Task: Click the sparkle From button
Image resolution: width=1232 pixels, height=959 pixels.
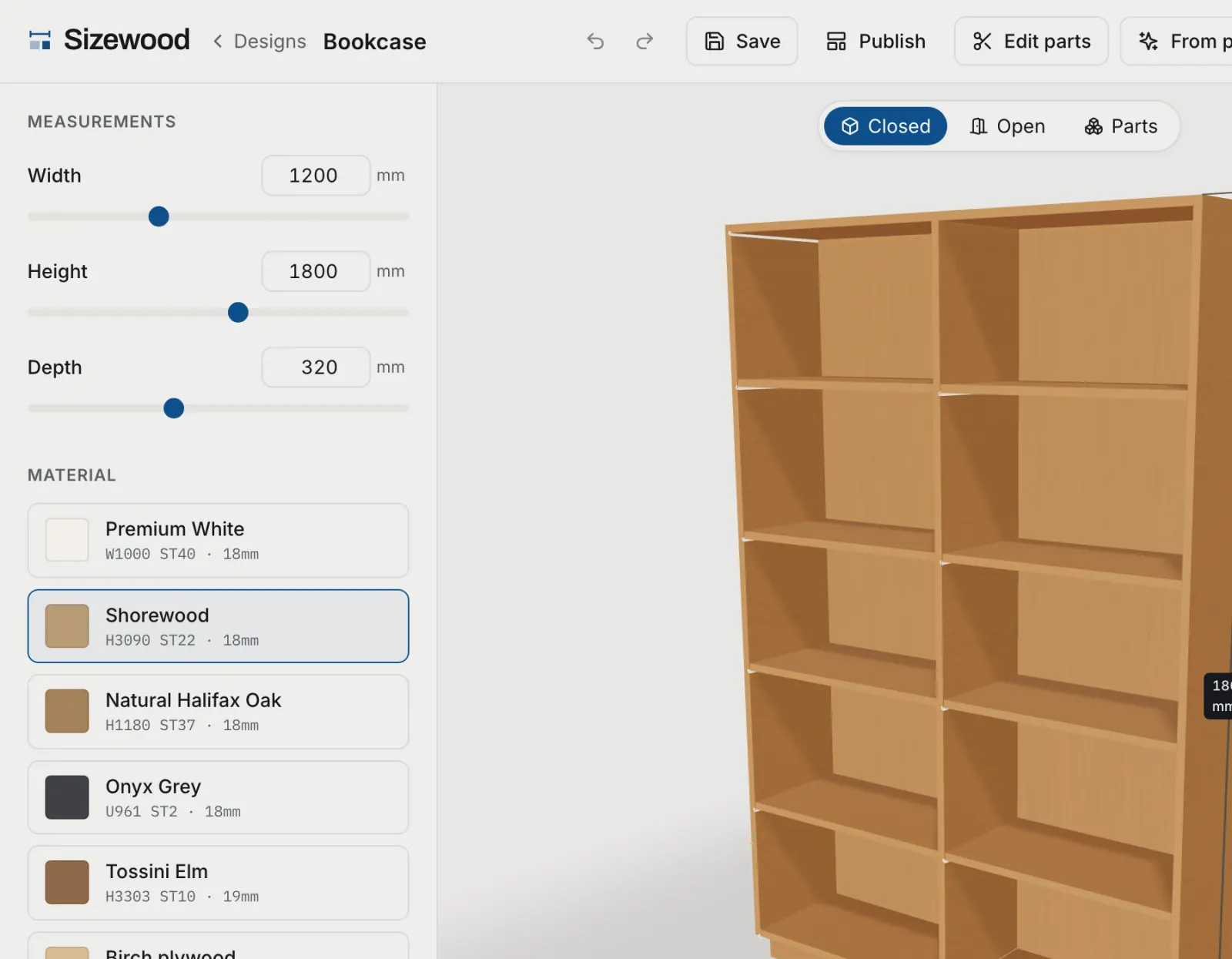Action: (1177, 41)
